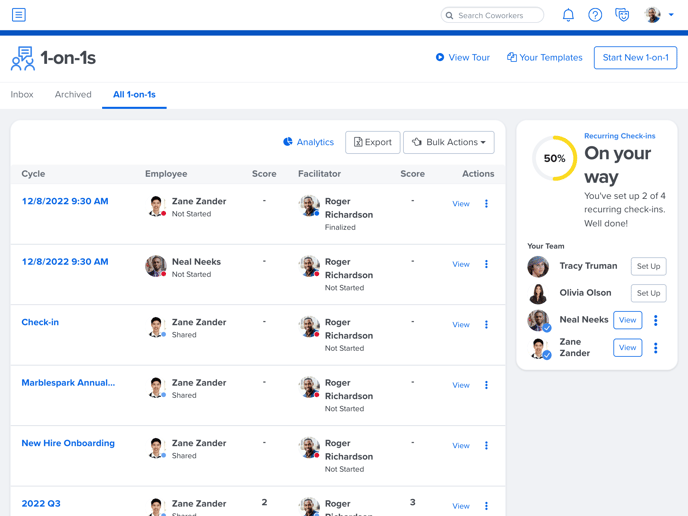
Task: Click the 1-on-1s page header icon
Action: (x=23, y=58)
